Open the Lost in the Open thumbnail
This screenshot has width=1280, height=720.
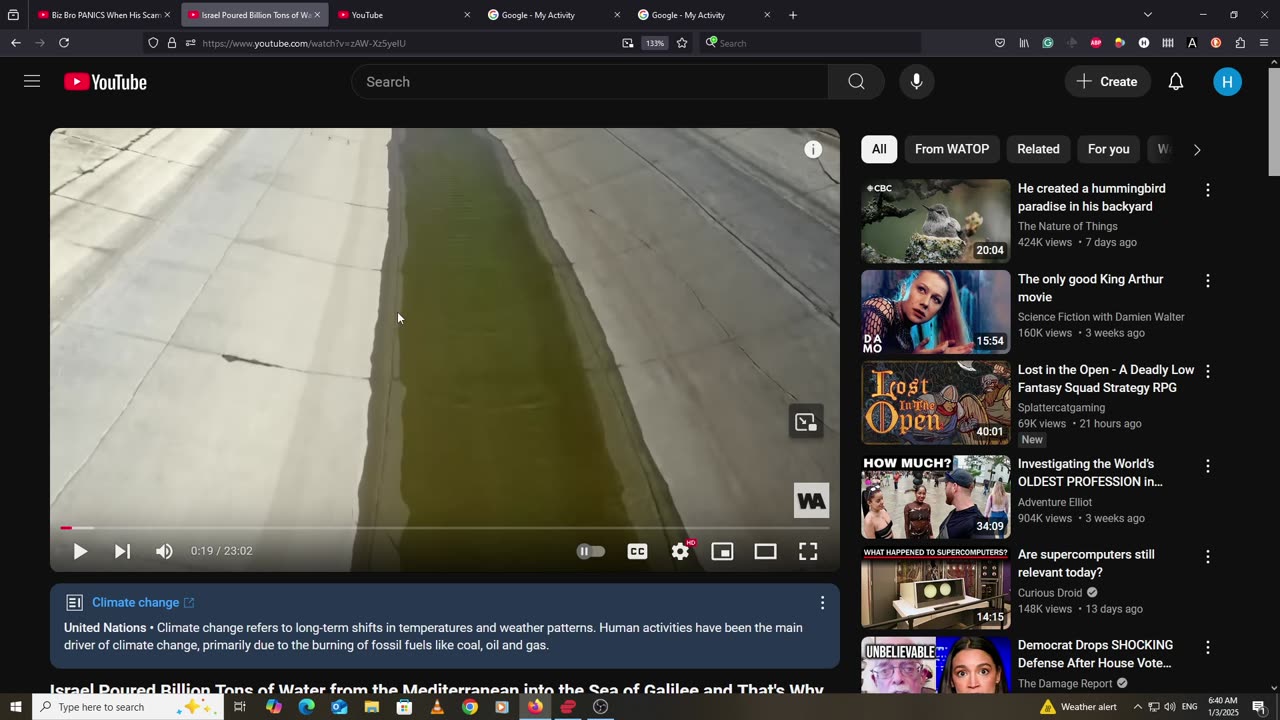point(936,403)
